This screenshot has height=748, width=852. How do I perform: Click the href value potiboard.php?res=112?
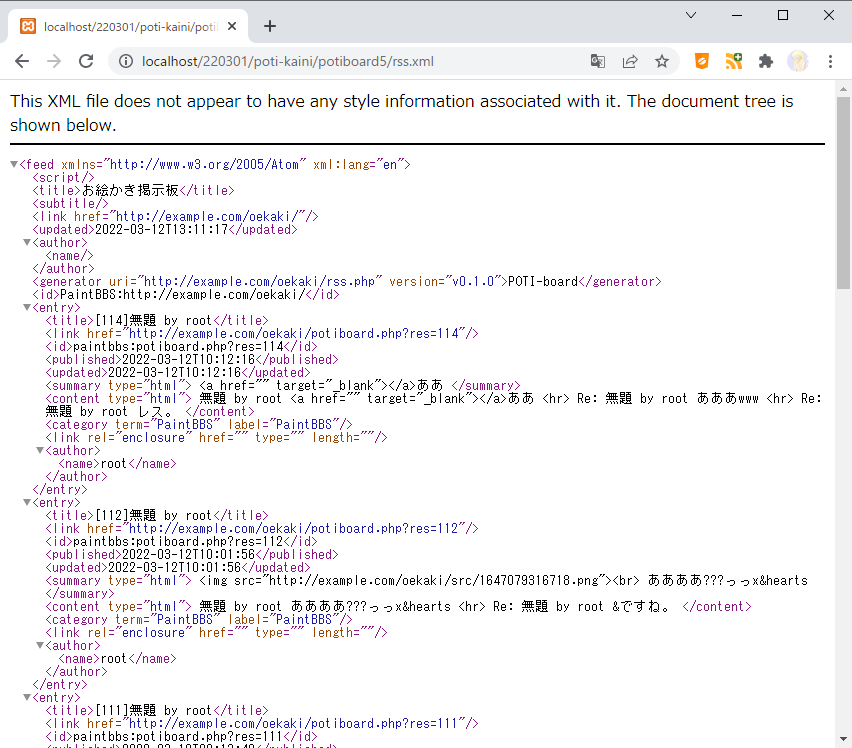coord(294,529)
